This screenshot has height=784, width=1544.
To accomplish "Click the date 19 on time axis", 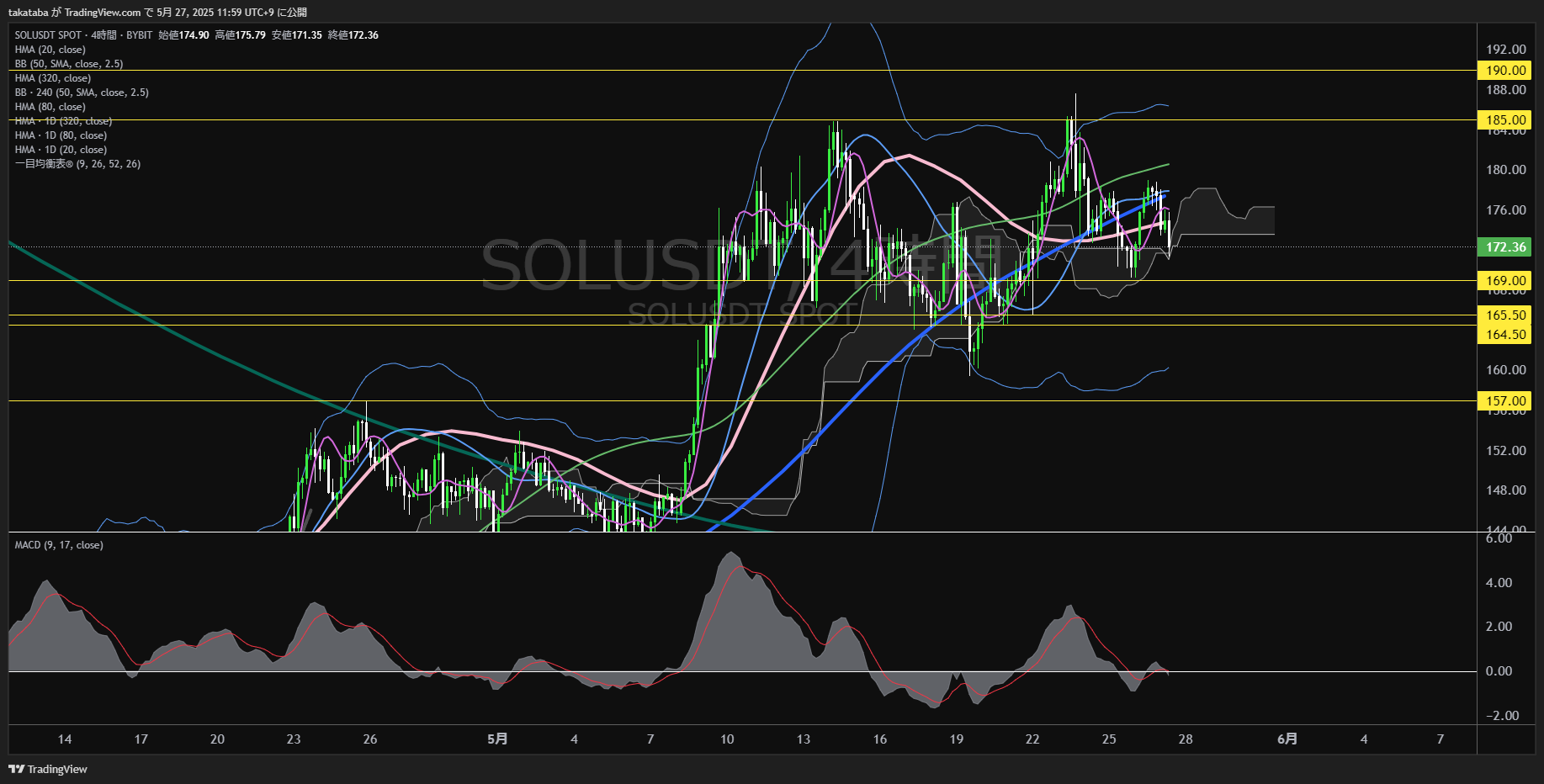I will point(957,739).
